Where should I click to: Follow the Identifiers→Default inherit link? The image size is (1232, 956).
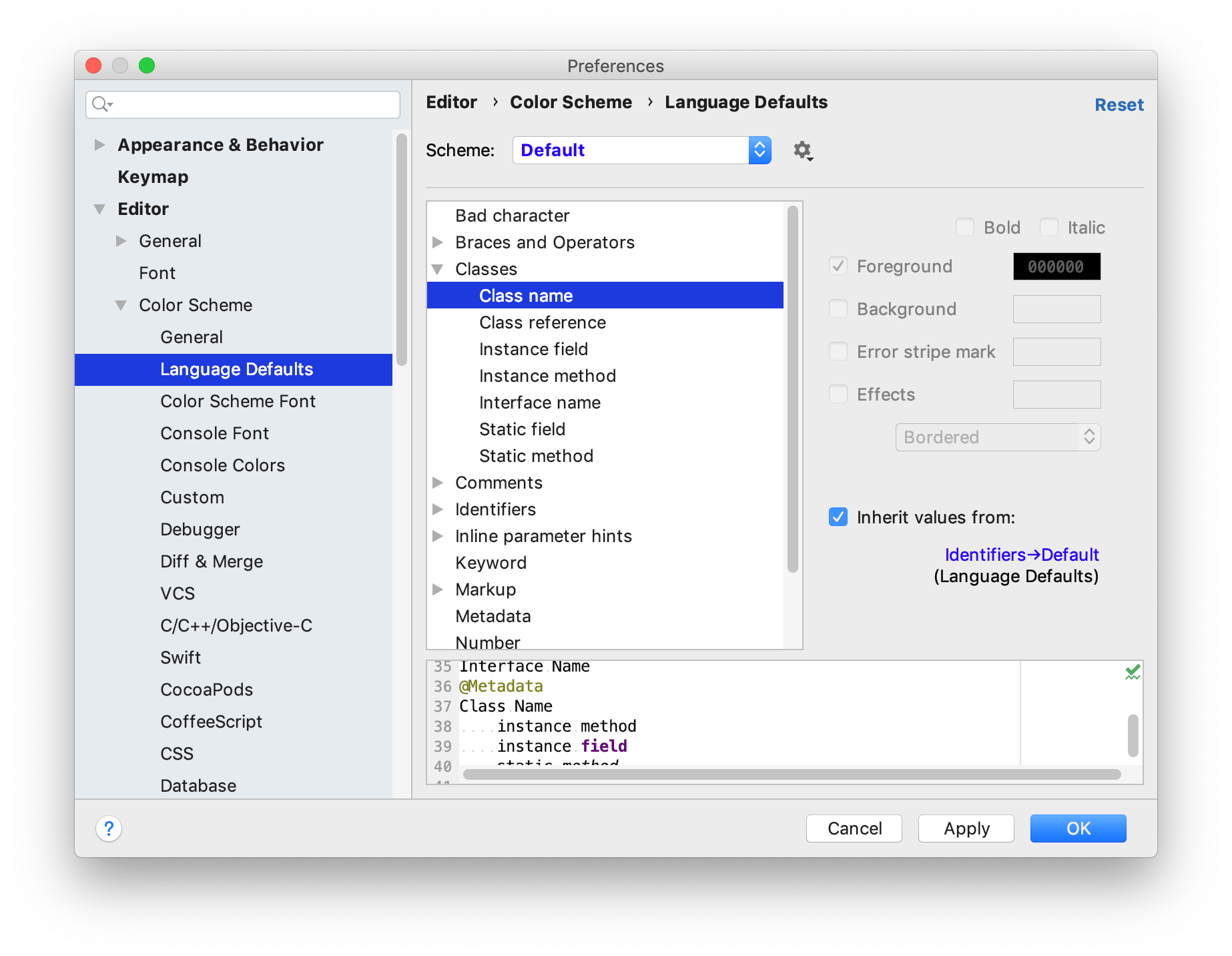pyautogui.click(x=1022, y=555)
